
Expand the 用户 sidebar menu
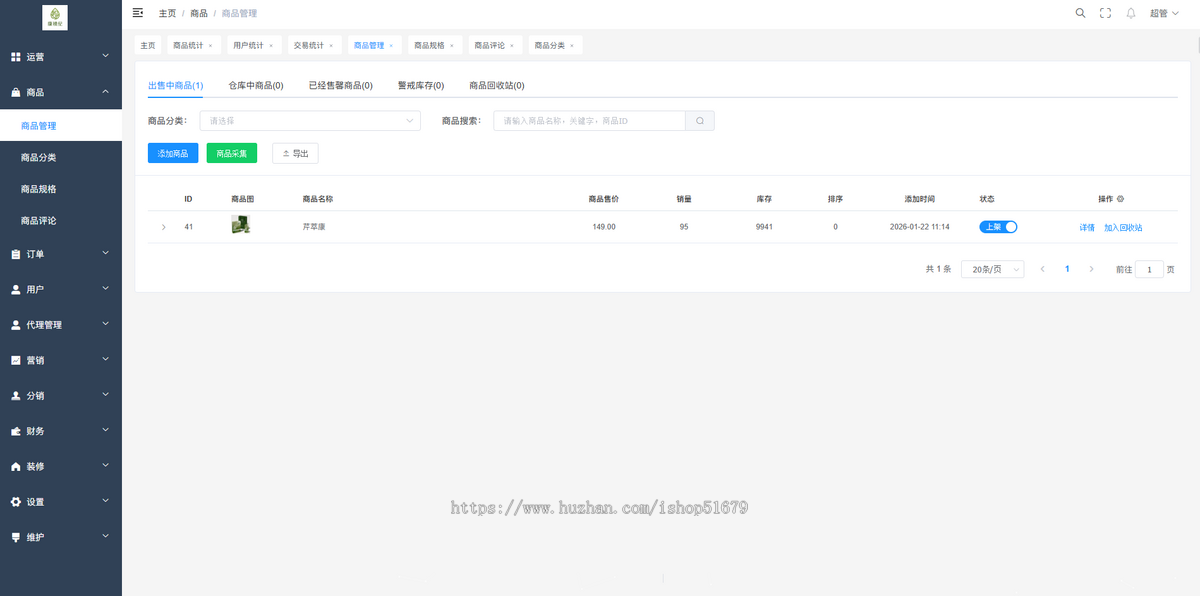tap(61, 289)
